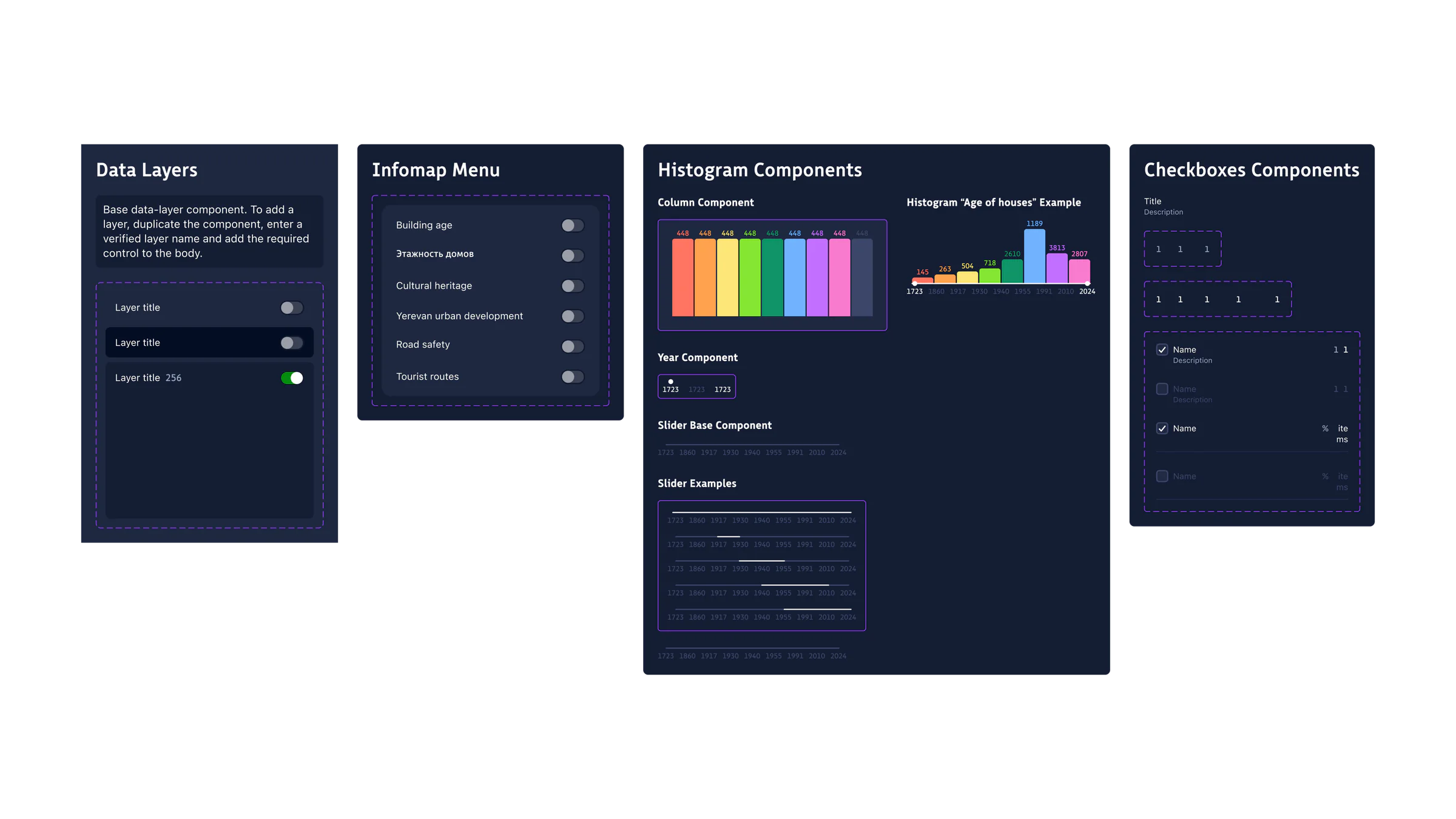Click the pink column in Column Component
The width and height of the screenshot is (1456, 819).
(x=840, y=277)
